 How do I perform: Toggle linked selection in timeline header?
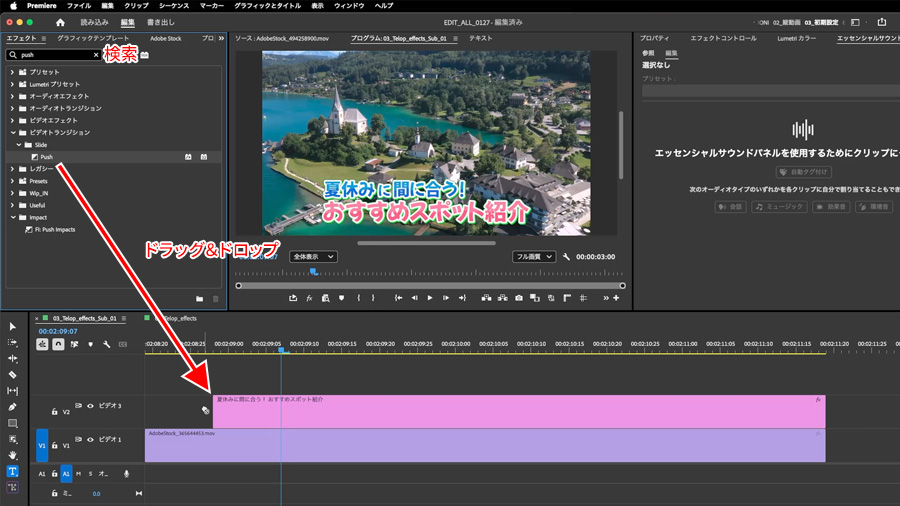coord(75,344)
